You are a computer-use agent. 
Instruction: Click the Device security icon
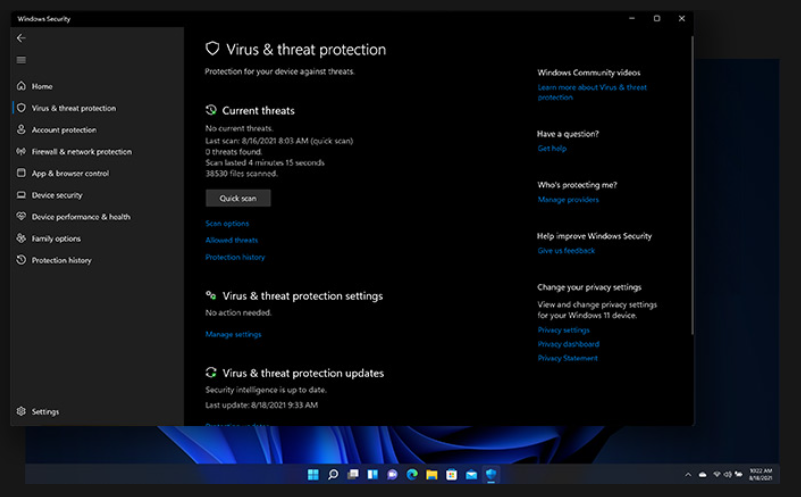(21, 195)
